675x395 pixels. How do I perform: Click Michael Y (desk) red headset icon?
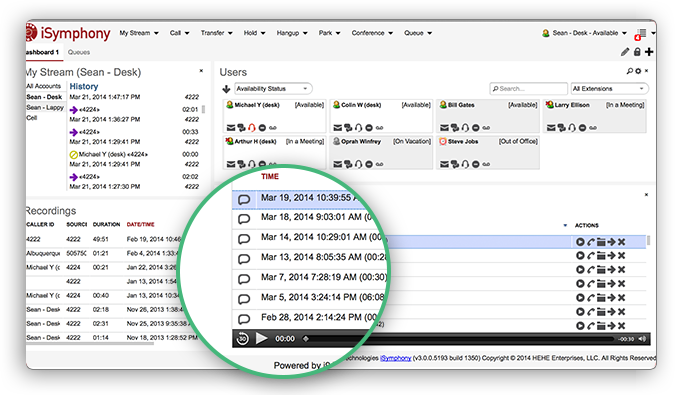point(252,127)
